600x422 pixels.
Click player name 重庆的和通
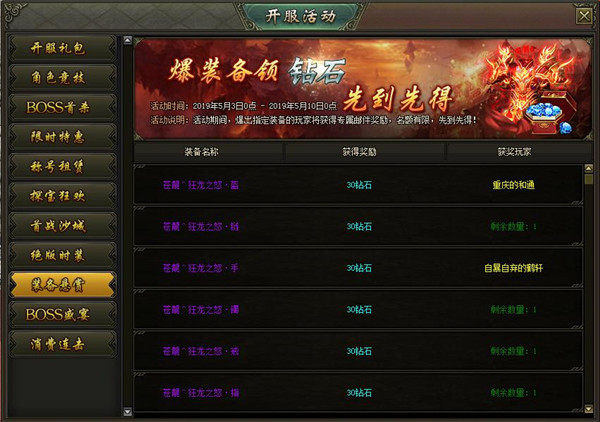pos(513,185)
